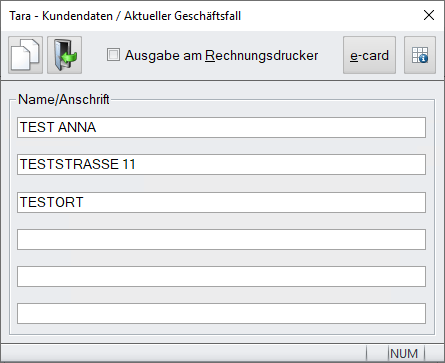The image size is (445, 363).
Task: Click the 'Ausgabe am Rechnungsdrucker' label text
Action: [x=221, y=55]
